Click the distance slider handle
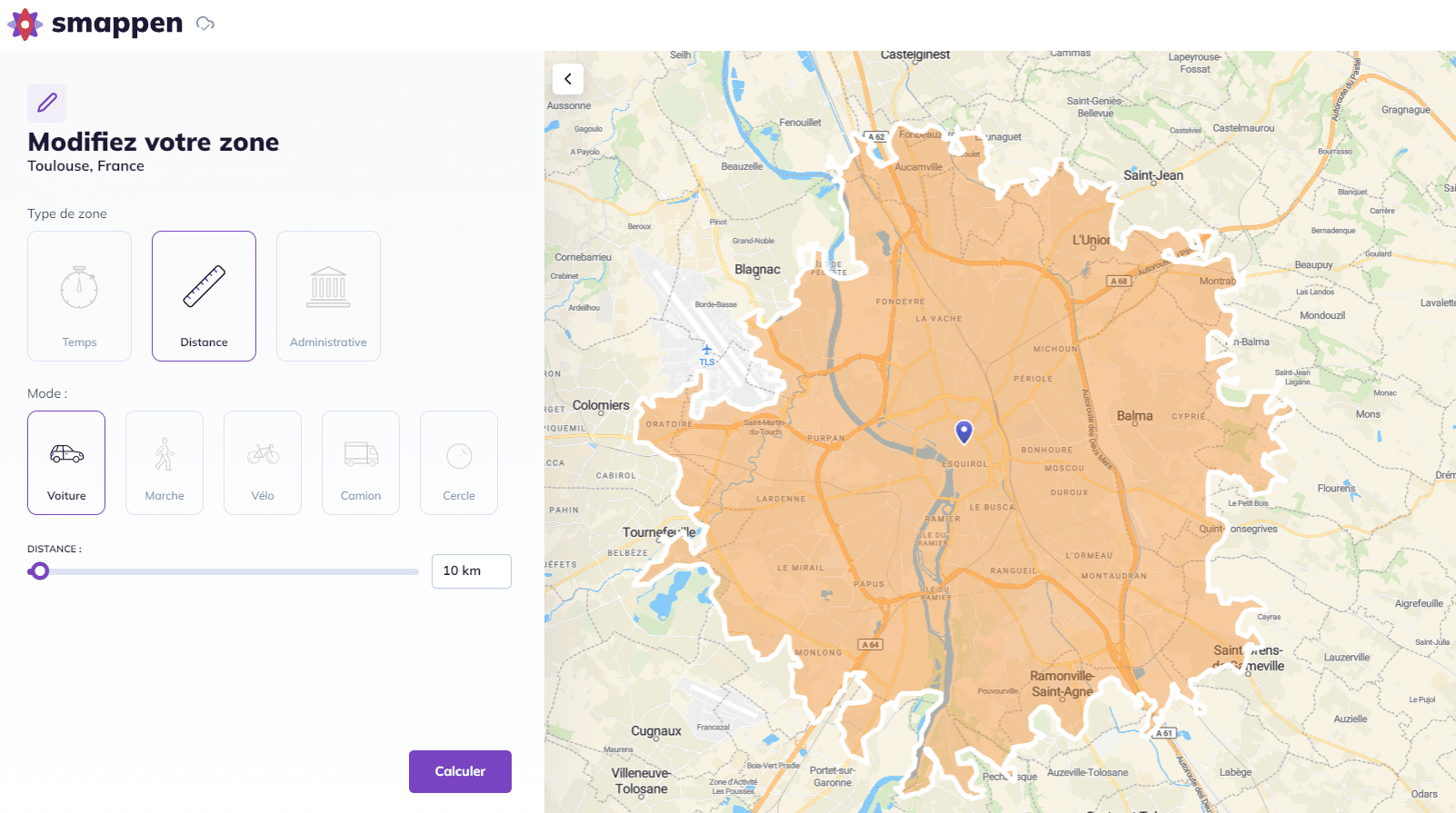Screen dimensions: 1456x813 [39, 571]
